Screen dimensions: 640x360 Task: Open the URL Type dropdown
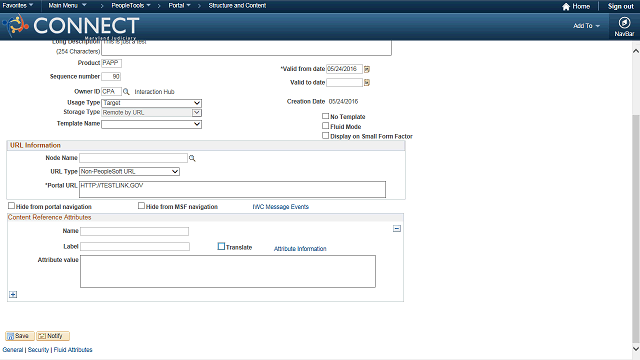click(x=129, y=172)
